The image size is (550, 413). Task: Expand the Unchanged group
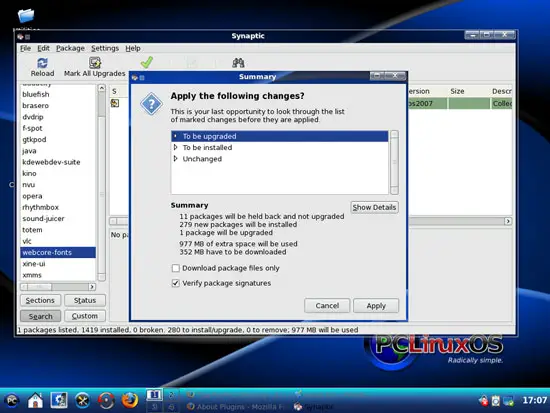(175, 159)
